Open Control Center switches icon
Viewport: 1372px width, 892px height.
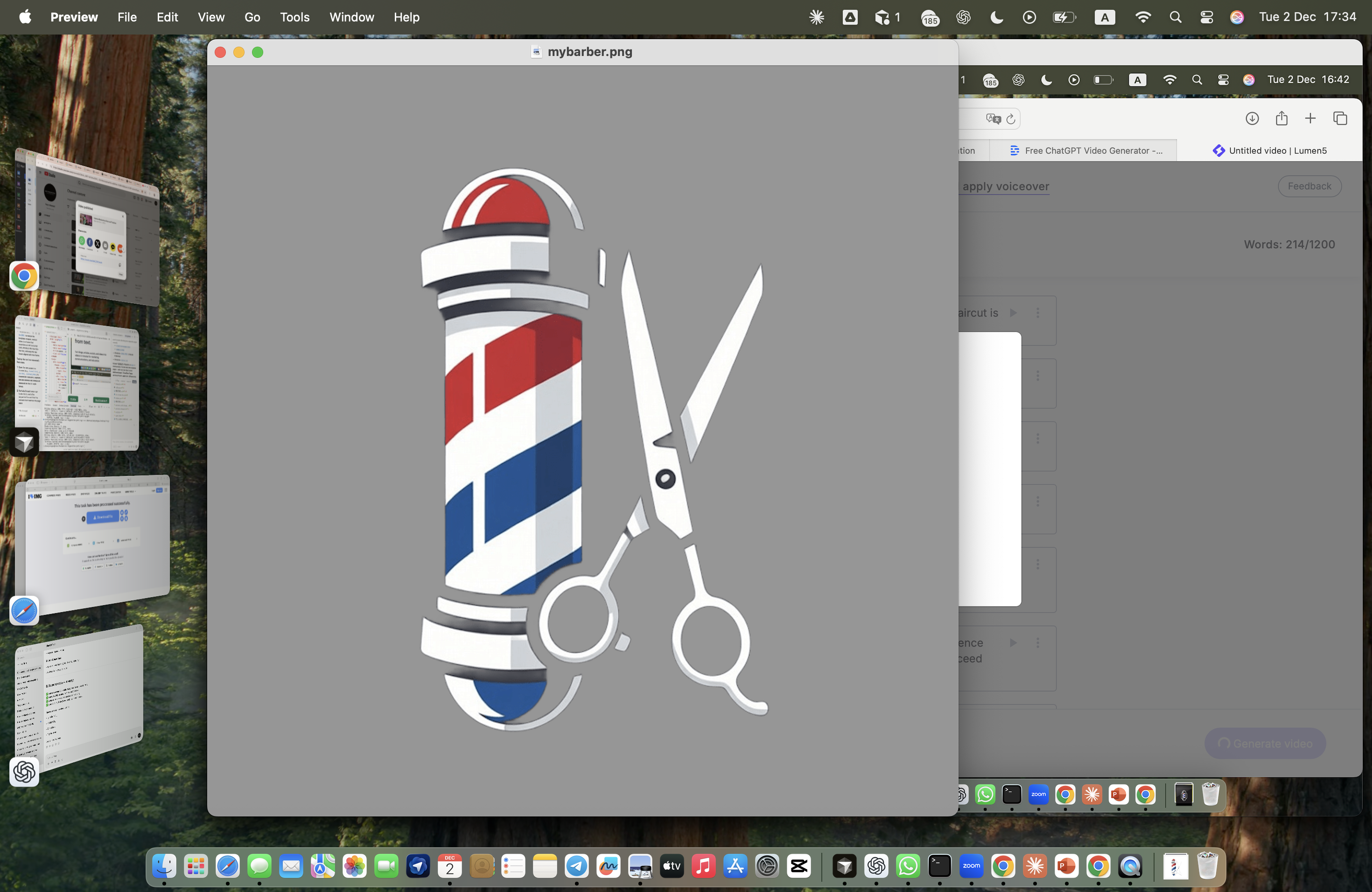(x=1206, y=17)
